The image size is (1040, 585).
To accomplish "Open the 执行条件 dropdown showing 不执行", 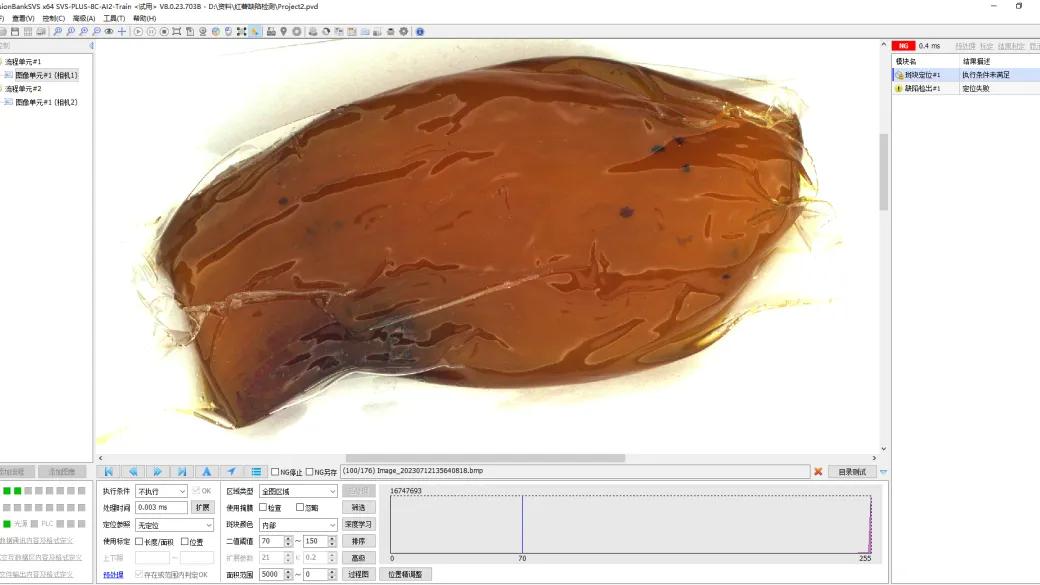I will (x=161, y=491).
